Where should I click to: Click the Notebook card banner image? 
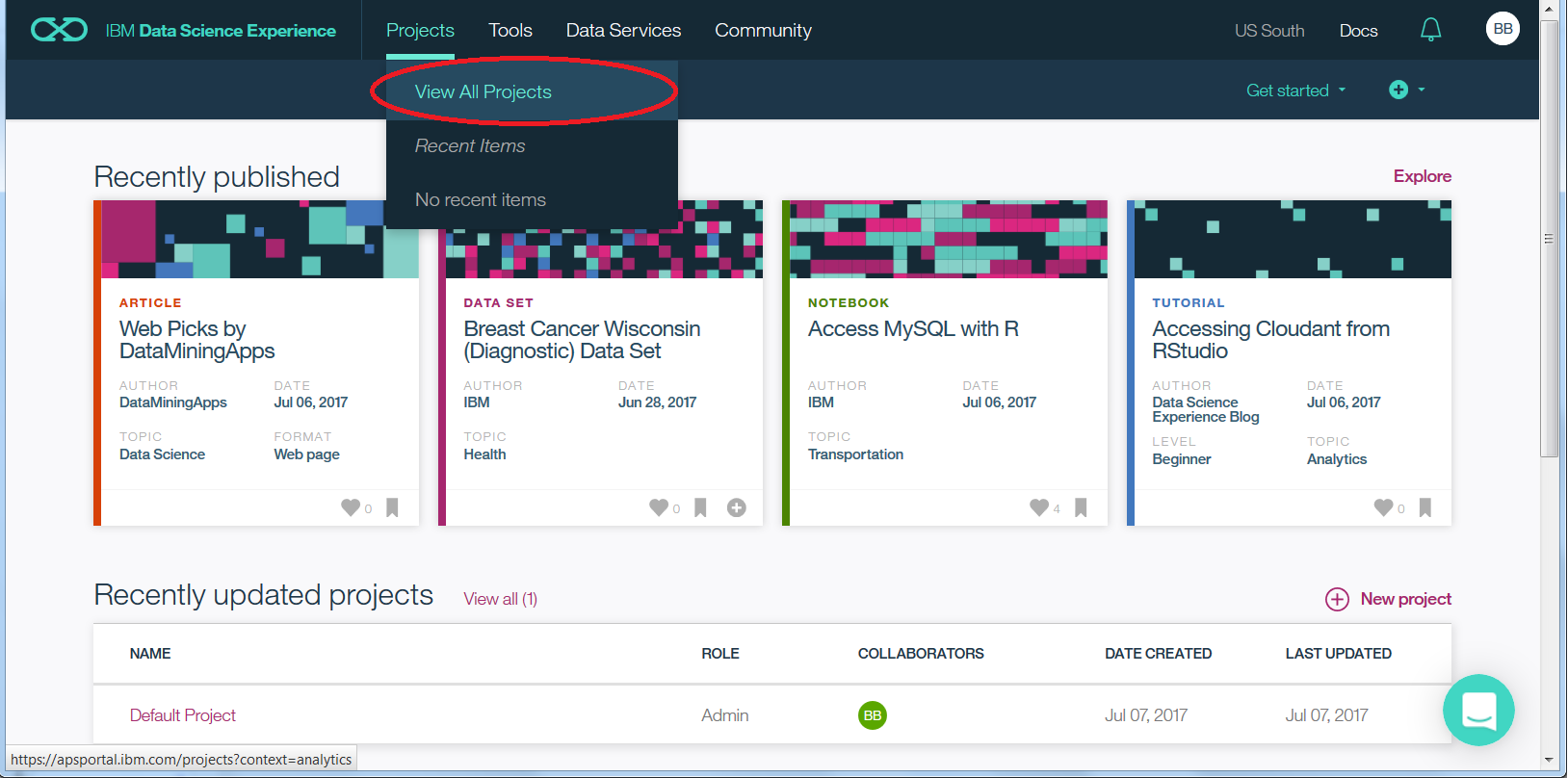point(949,239)
